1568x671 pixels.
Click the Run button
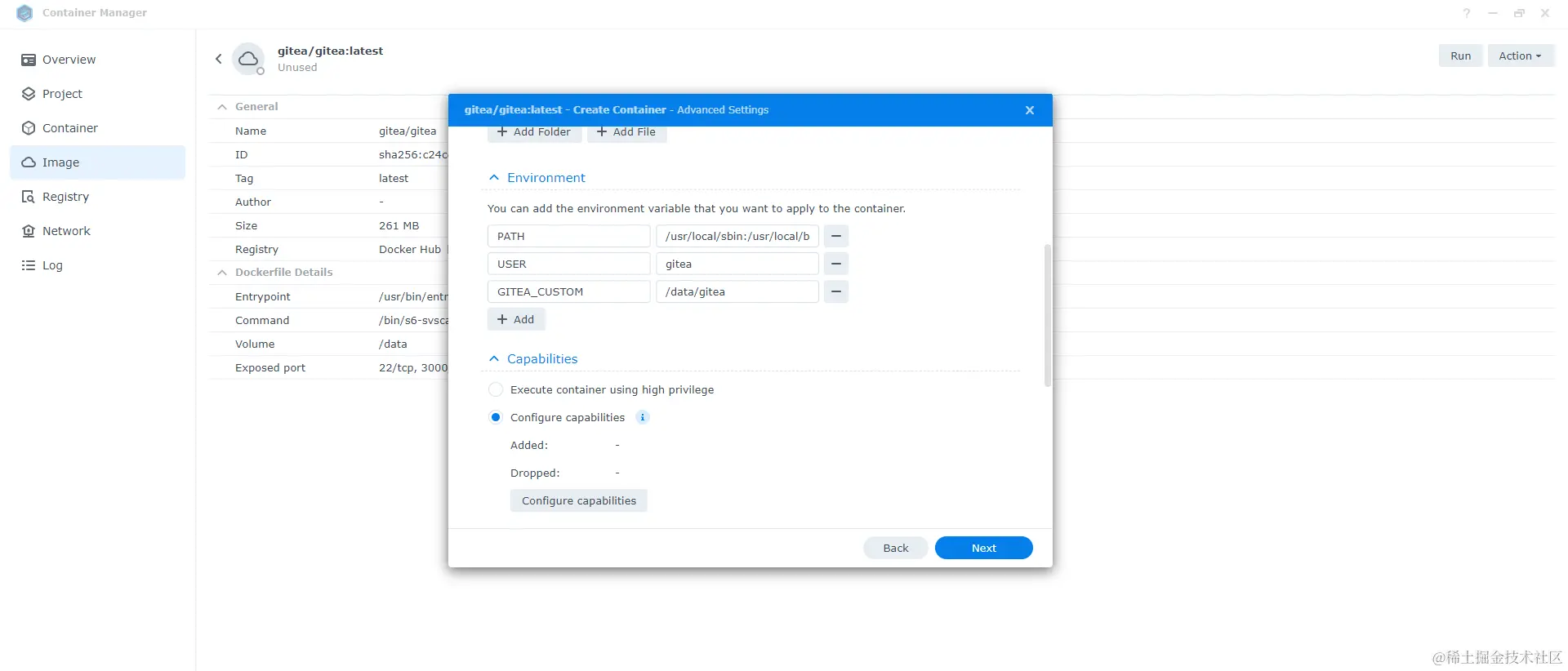pos(1460,56)
